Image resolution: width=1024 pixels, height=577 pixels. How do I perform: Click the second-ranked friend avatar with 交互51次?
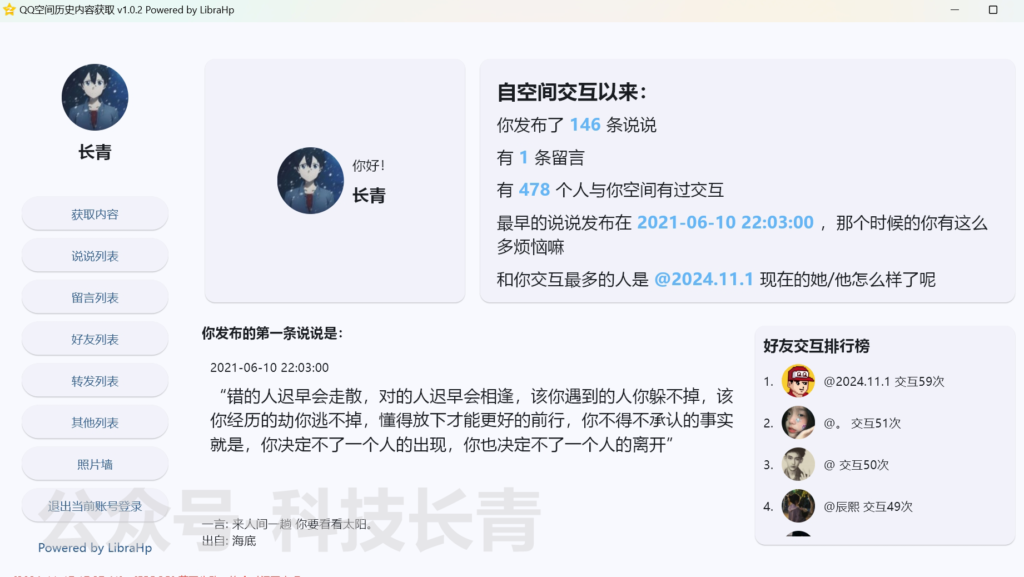(798, 423)
